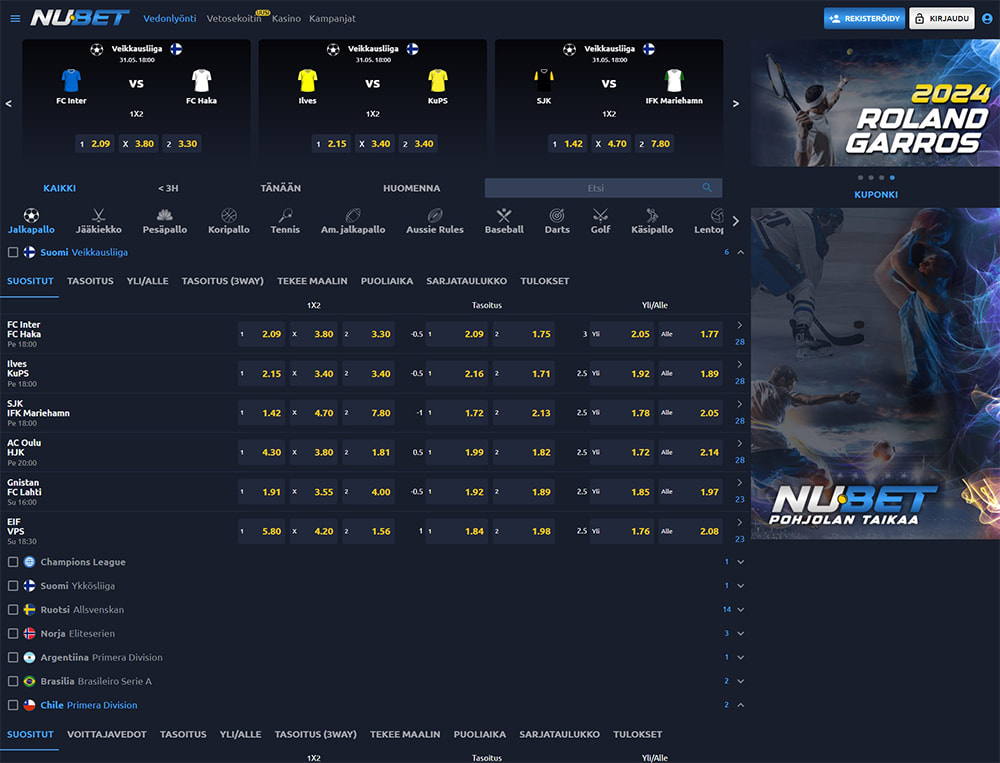The height and width of the screenshot is (763, 1000).
Task: Open Veikkausliiga TEKEE MAALIN tab
Action: pos(312,281)
